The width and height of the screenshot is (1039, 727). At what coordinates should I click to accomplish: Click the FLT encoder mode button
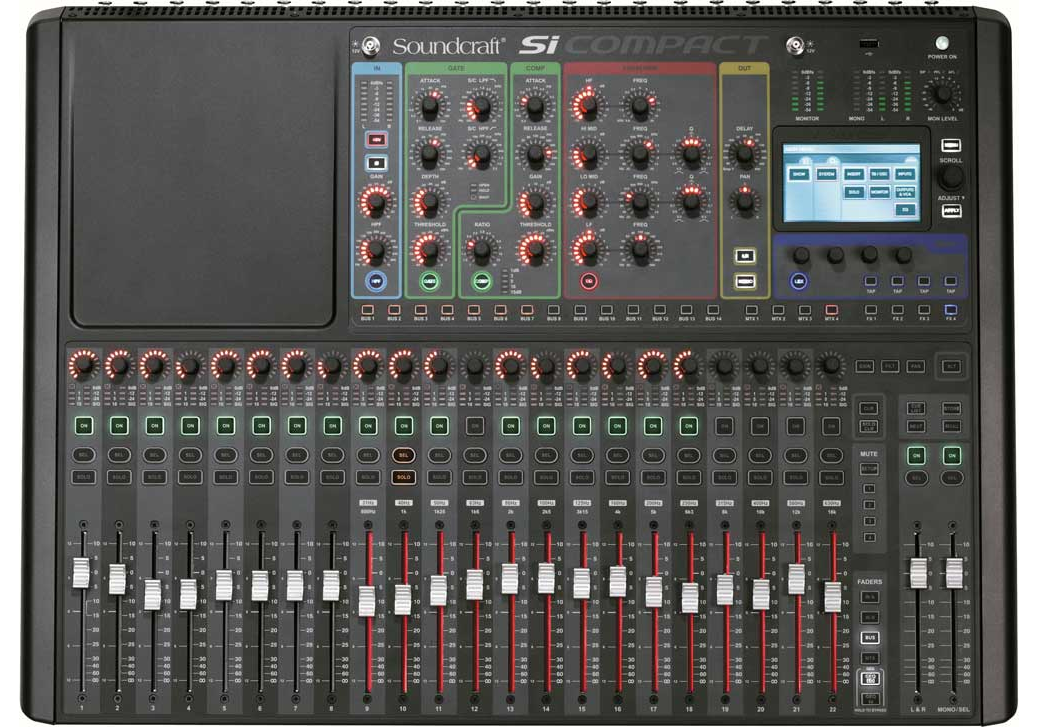click(x=890, y=366)
